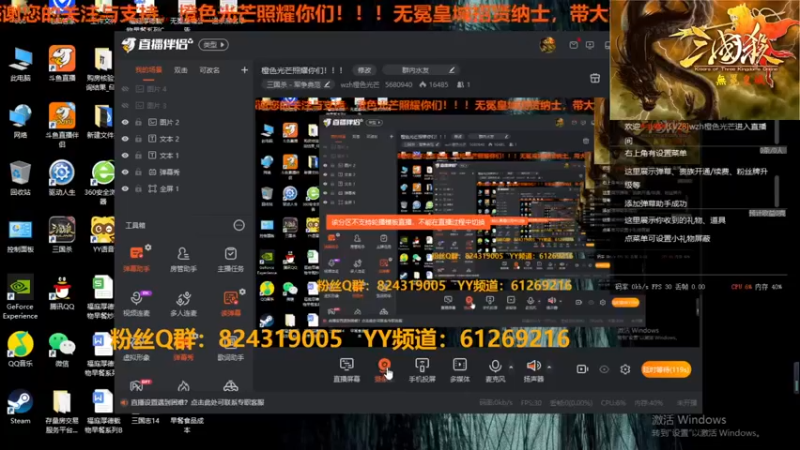Screen dimensions: 800x450
Task: Open 腾讯QQ desktop shortcut
Action: pyautogui.click(x=62, y=293)
